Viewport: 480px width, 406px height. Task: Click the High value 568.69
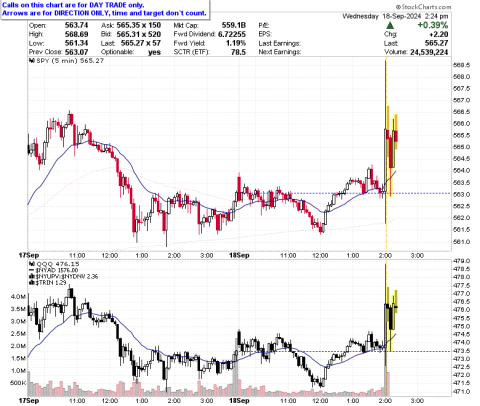click(x=77, y=34)
